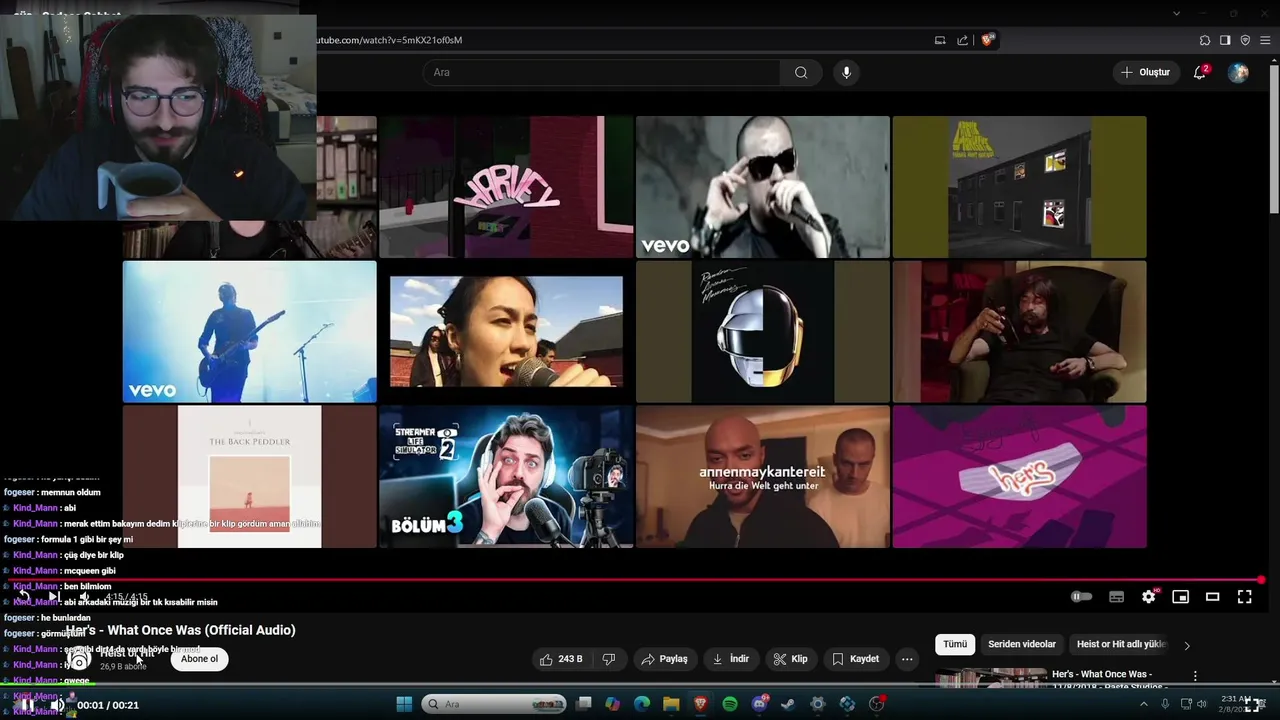
Task: Open the browser hamburger menu
Action: click(1265, 40)
